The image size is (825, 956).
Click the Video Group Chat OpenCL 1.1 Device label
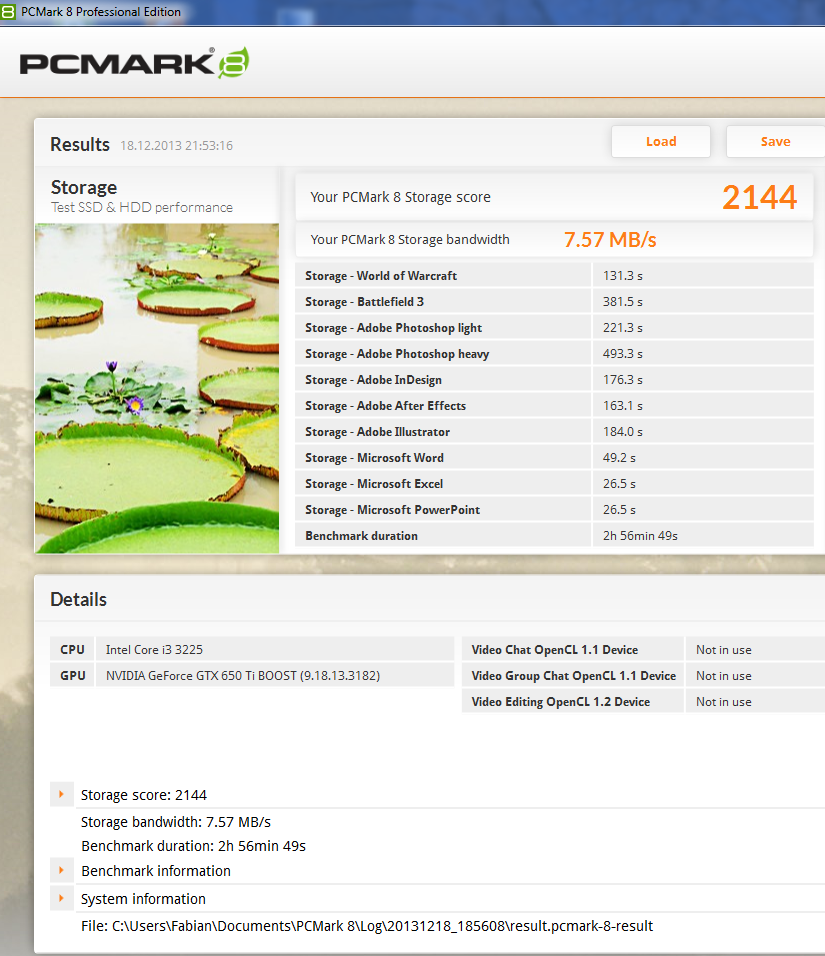[573, 676]
